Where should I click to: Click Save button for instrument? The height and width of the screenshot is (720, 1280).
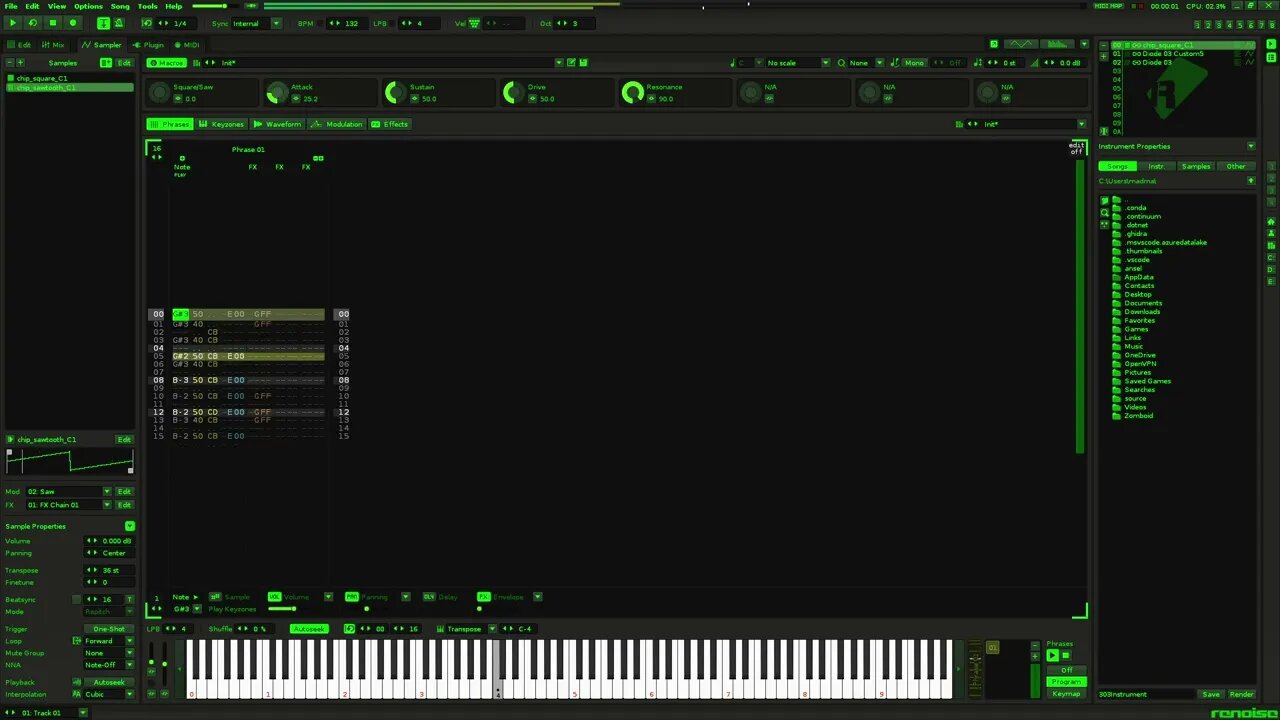1211,694
